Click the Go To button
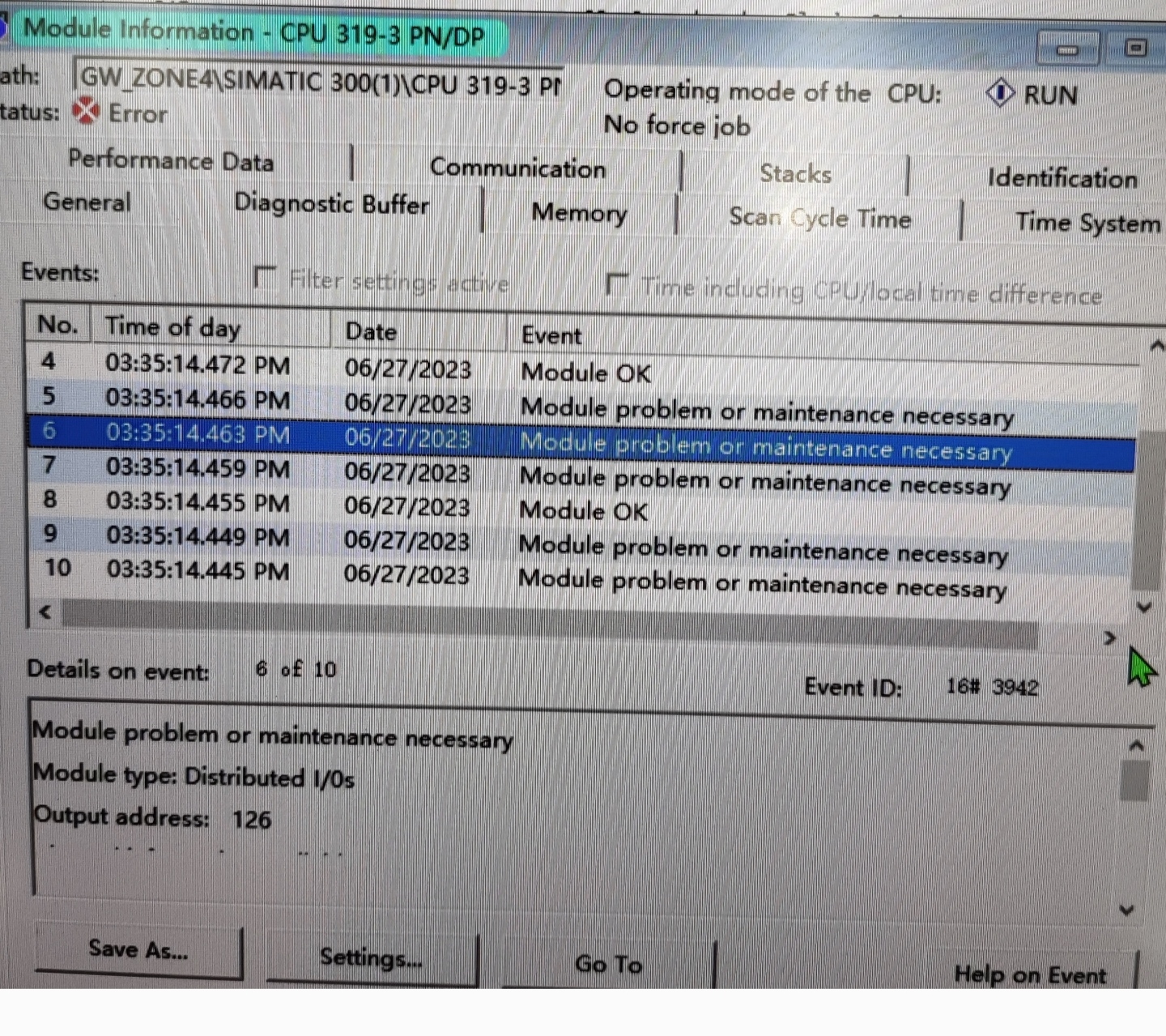Viewport: 1166px width, 1036px height. pyautogui.click(x=609, y=964)
